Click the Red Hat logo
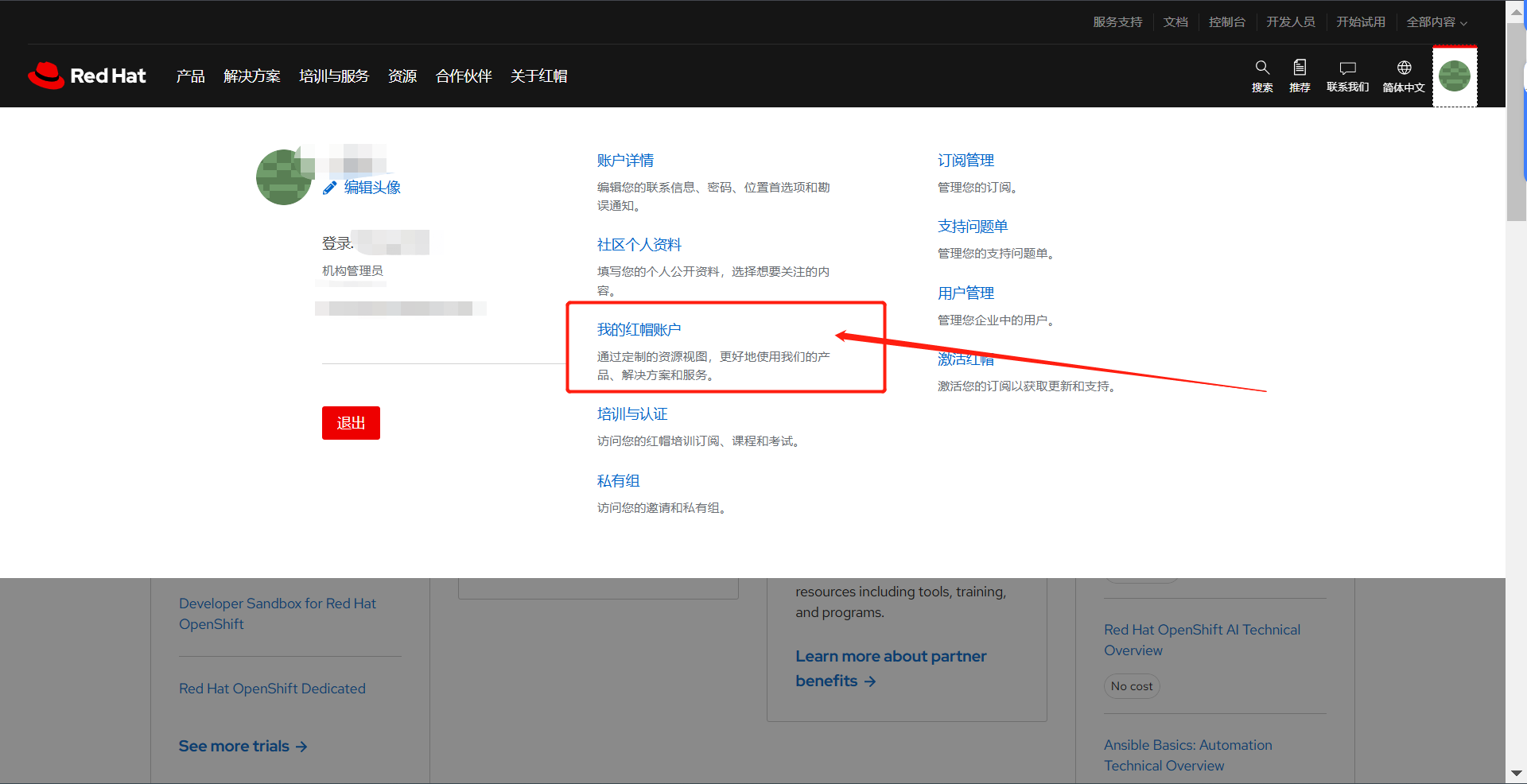Screen dimensions: 1527x784 [x=87, y=76]
